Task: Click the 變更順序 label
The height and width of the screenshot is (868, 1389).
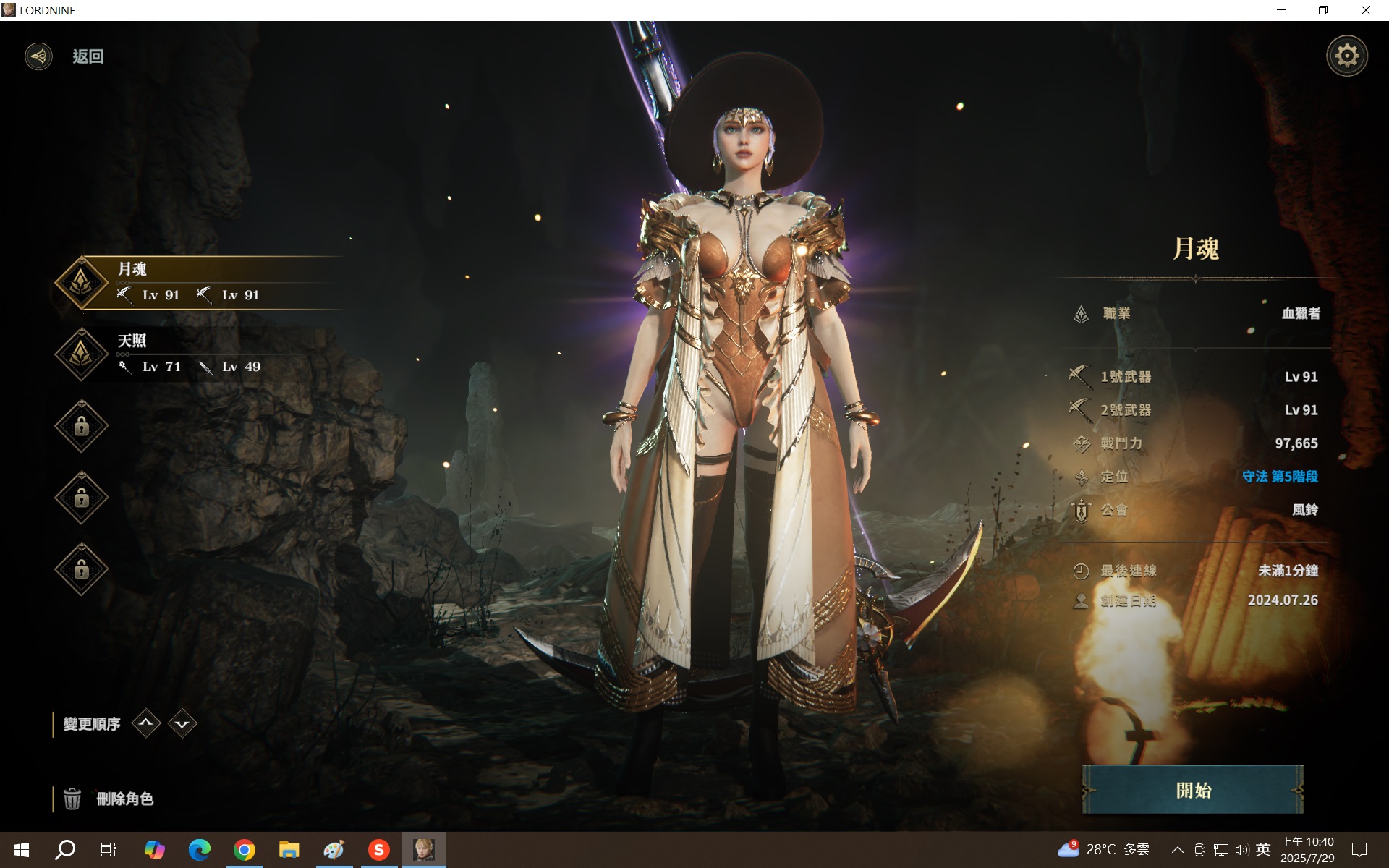Action: coord(92,724)
